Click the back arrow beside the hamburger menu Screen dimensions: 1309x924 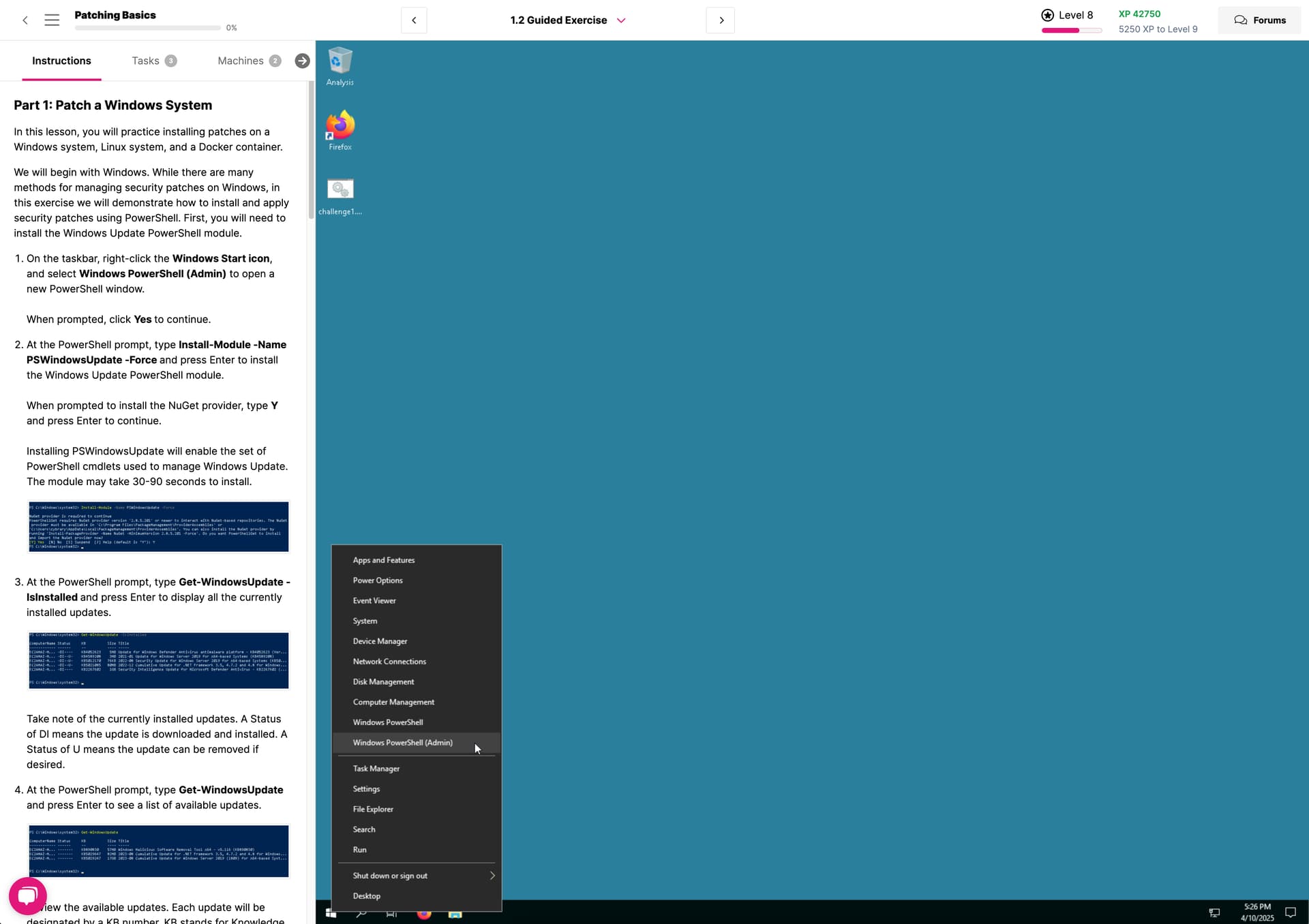click(25, 20)
